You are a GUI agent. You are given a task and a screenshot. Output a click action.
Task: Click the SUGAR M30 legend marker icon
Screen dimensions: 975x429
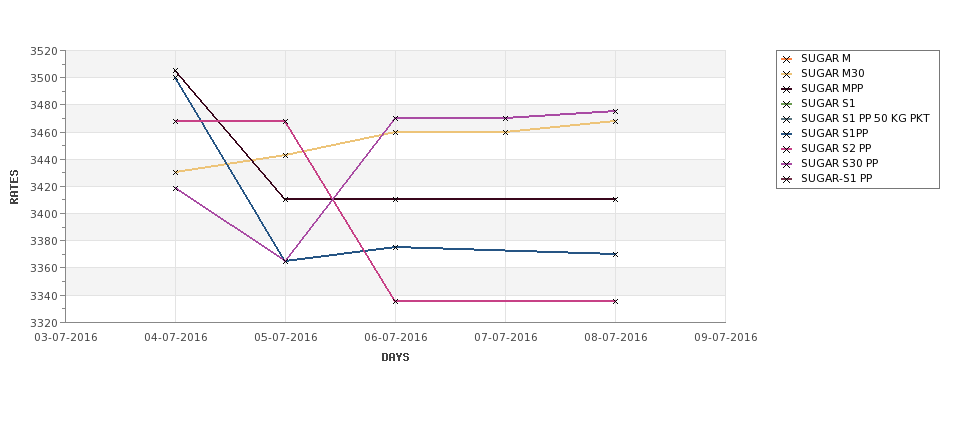click(x=787, y=74)
